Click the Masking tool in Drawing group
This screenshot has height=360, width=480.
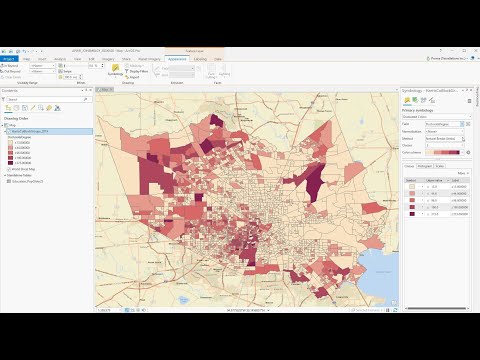(x=134, y=66)
